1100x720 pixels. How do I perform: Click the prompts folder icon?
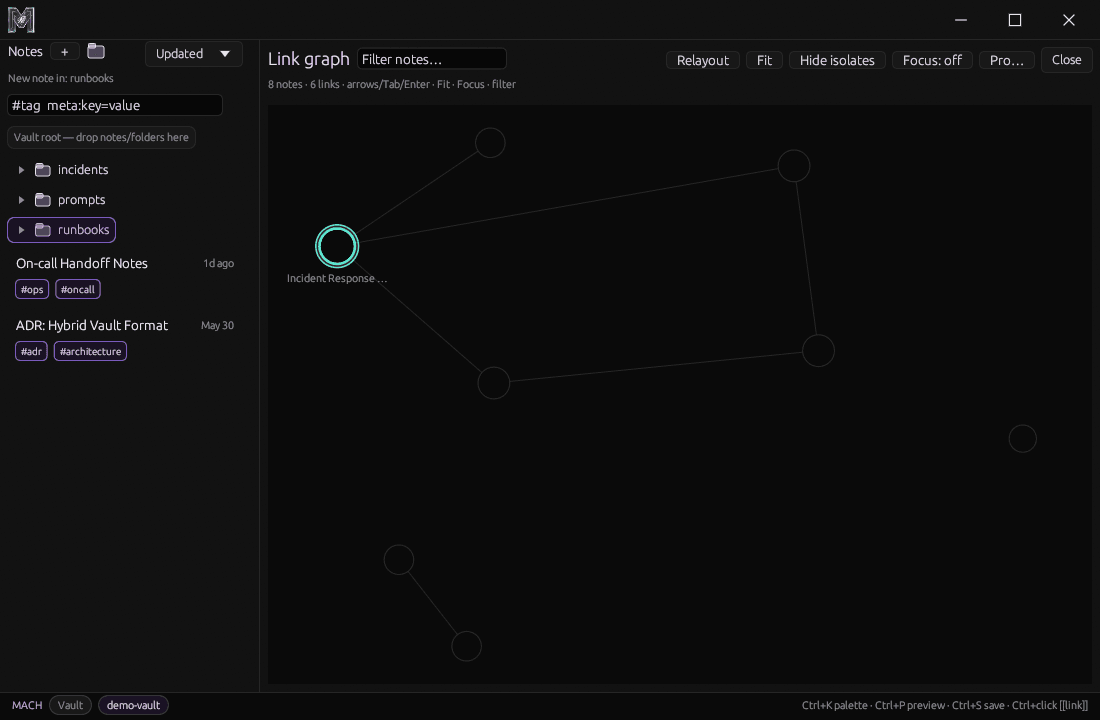43,200
